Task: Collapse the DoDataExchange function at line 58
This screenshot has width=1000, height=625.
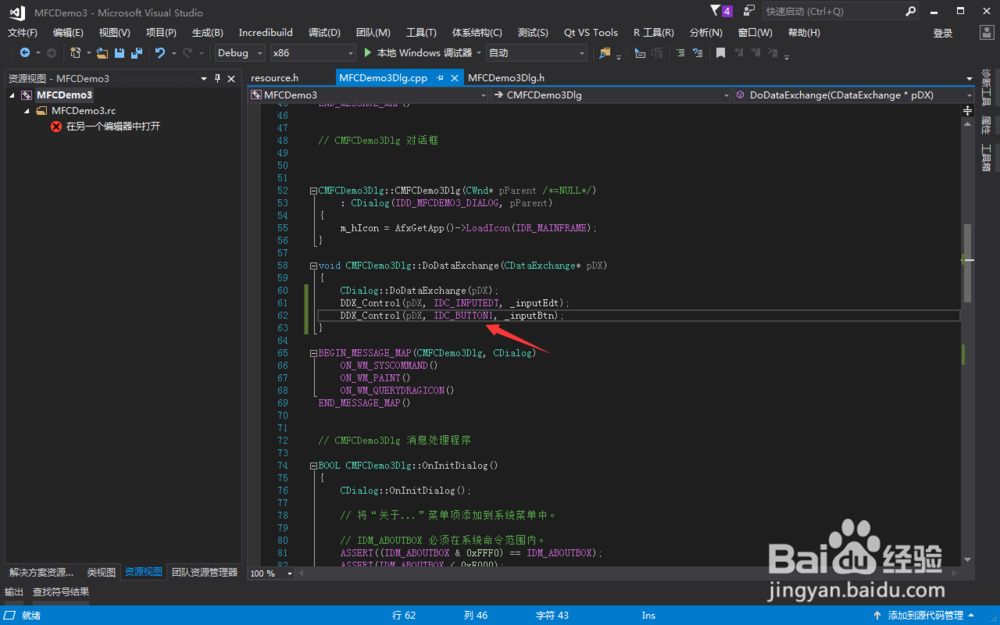Action: pyautogui.click(x=313, y=266)
